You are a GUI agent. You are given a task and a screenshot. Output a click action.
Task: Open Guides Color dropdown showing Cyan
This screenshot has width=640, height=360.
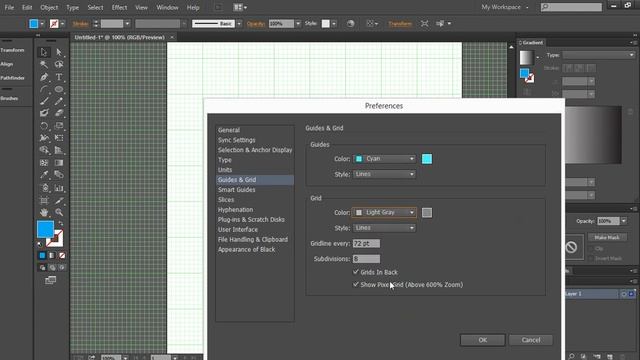384,159
